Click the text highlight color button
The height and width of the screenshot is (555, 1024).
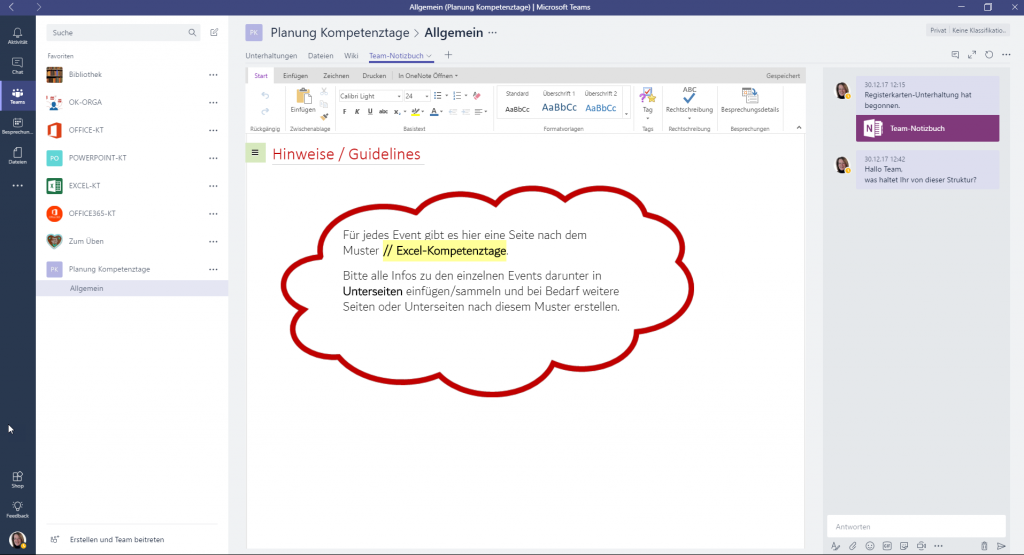[415, 112]
